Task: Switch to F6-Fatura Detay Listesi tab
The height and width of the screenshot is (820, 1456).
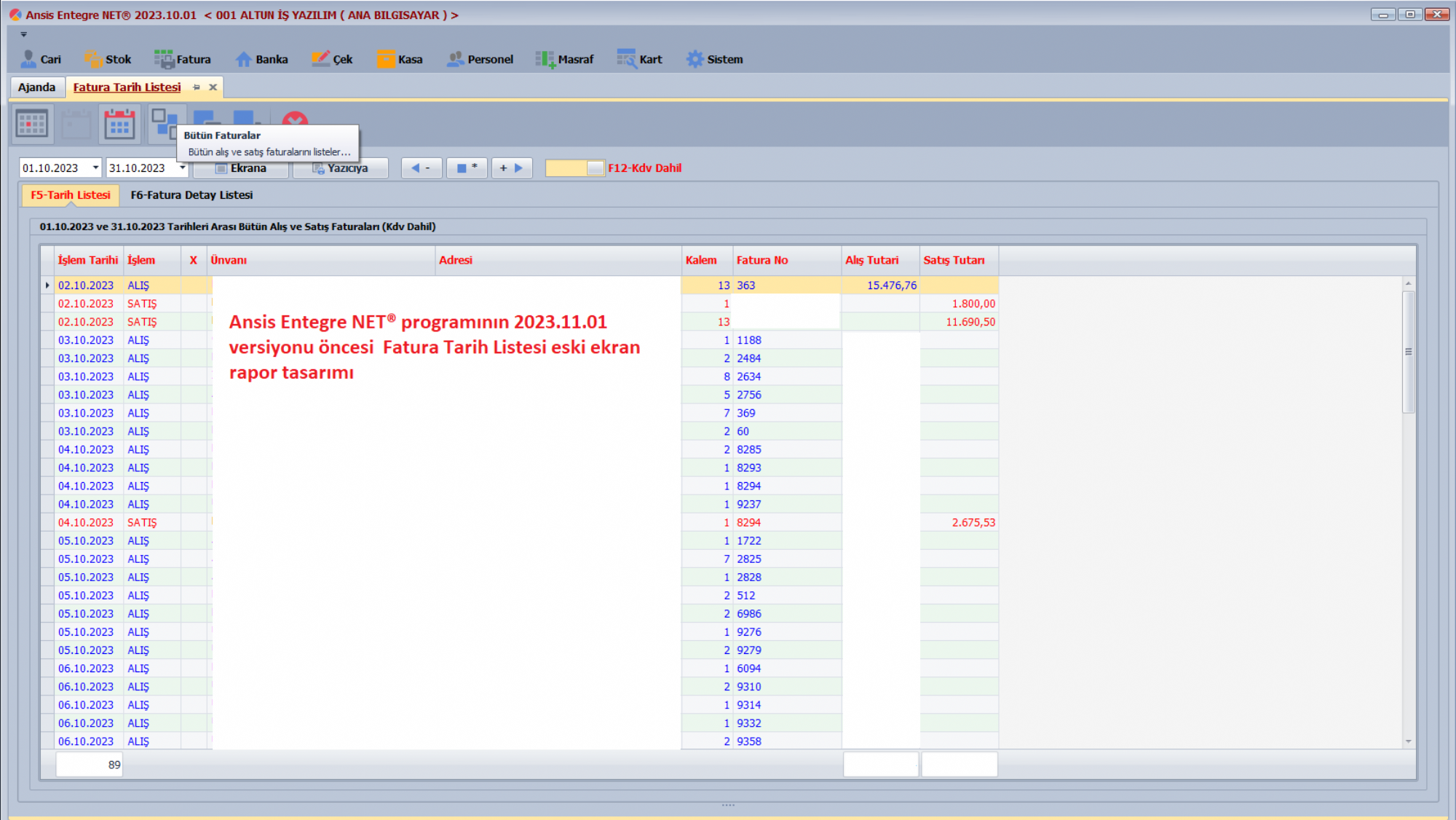Action: coord(191,195)
